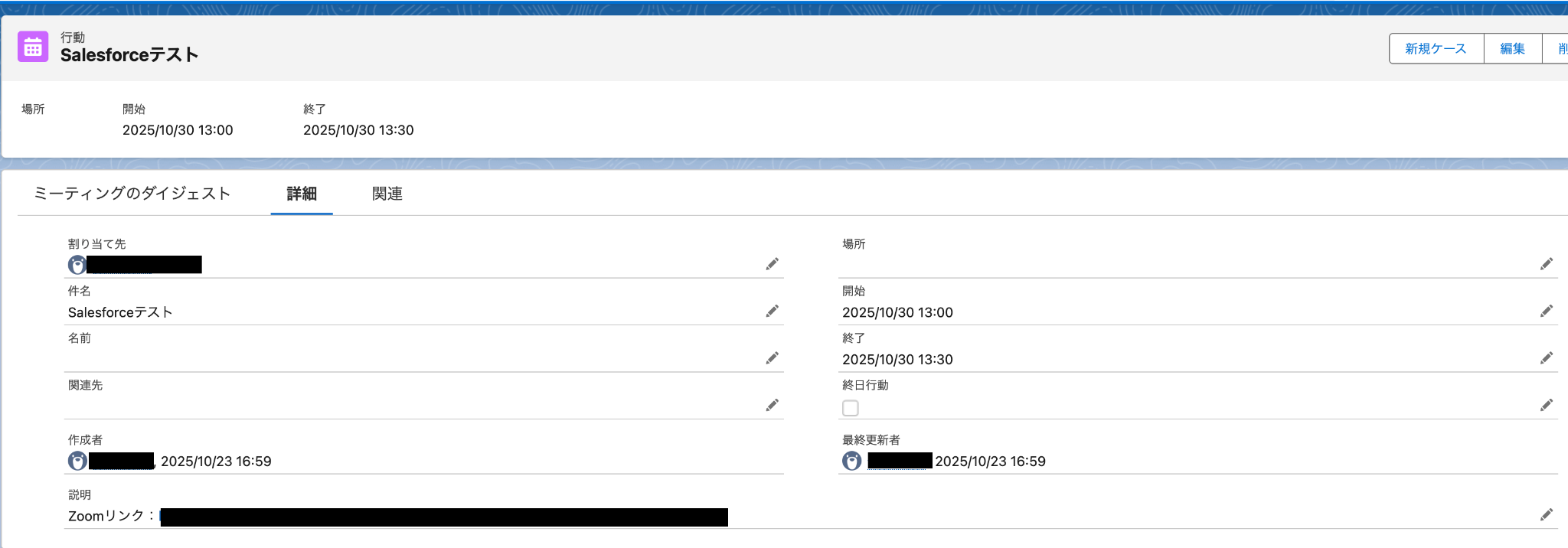
Task: Open the redacted 作成者 user link
Action: coord(122,461)
